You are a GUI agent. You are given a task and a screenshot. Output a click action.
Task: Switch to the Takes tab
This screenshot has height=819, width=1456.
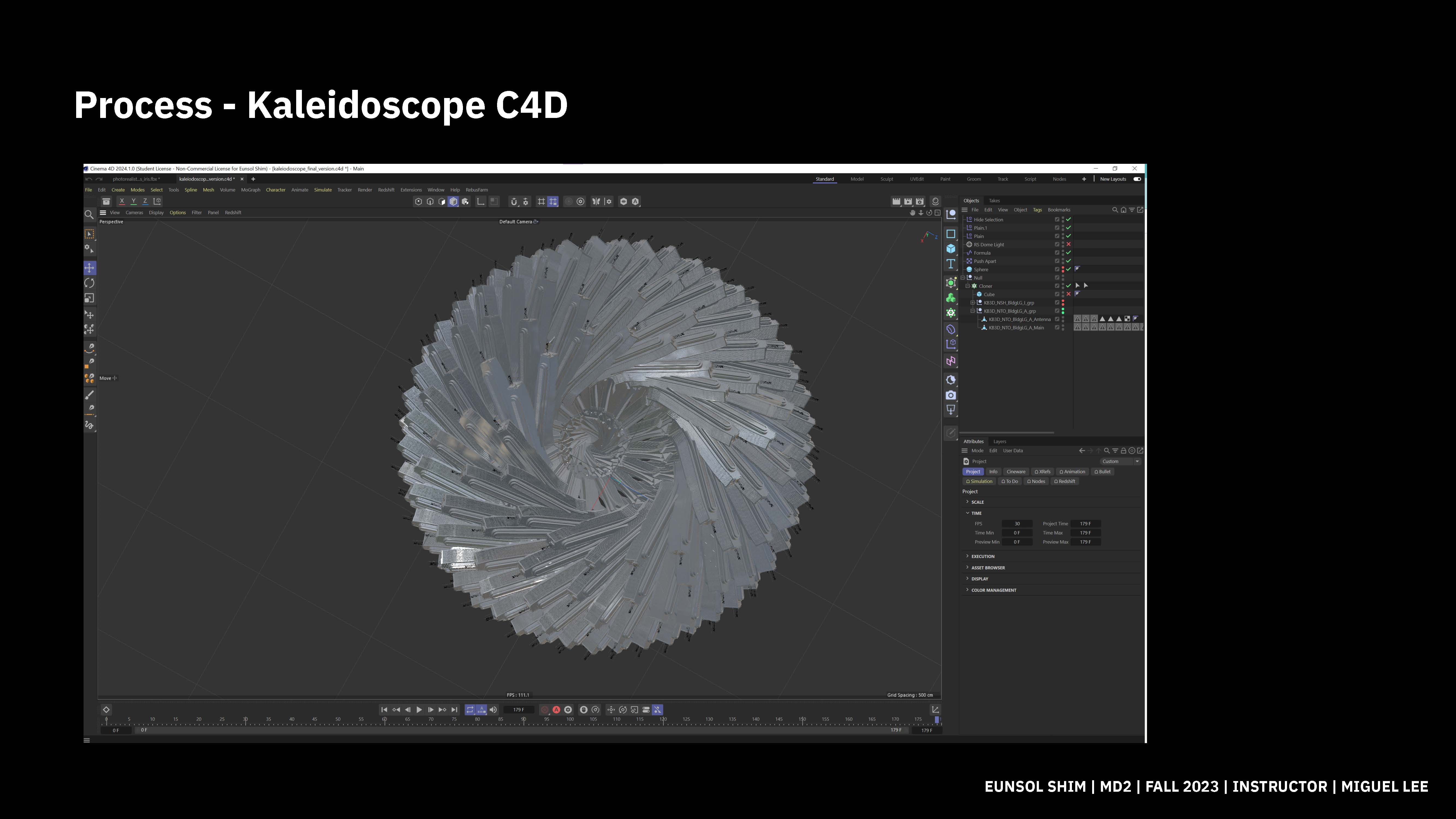(x=994, y=201)
